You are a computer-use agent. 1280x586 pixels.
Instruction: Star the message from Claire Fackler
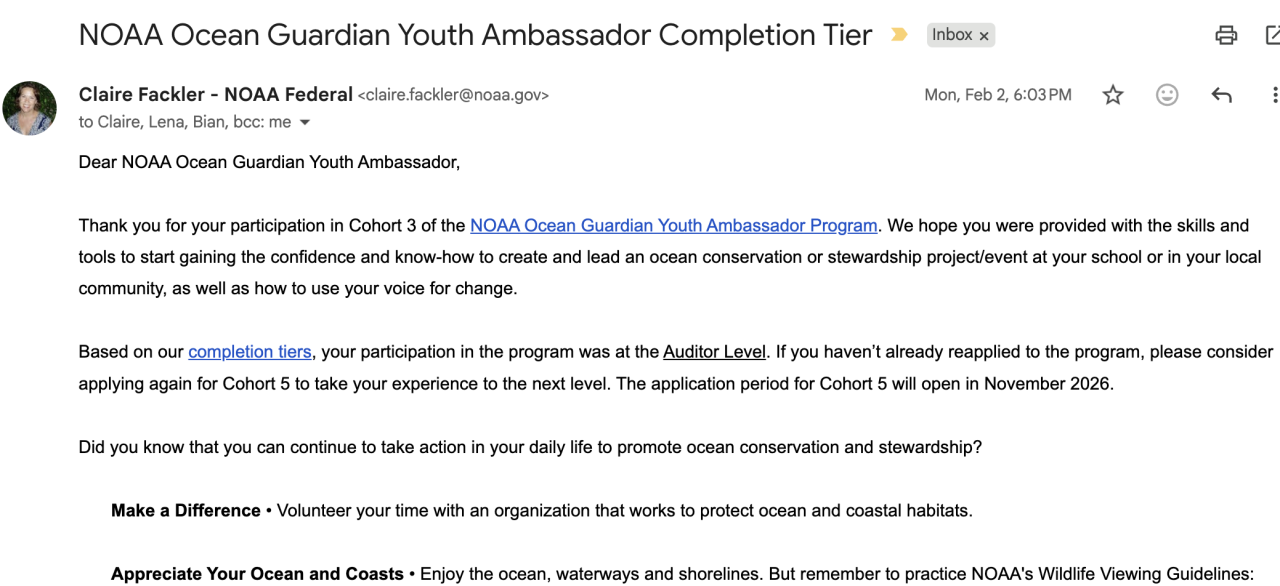(x=1113, y=95)
